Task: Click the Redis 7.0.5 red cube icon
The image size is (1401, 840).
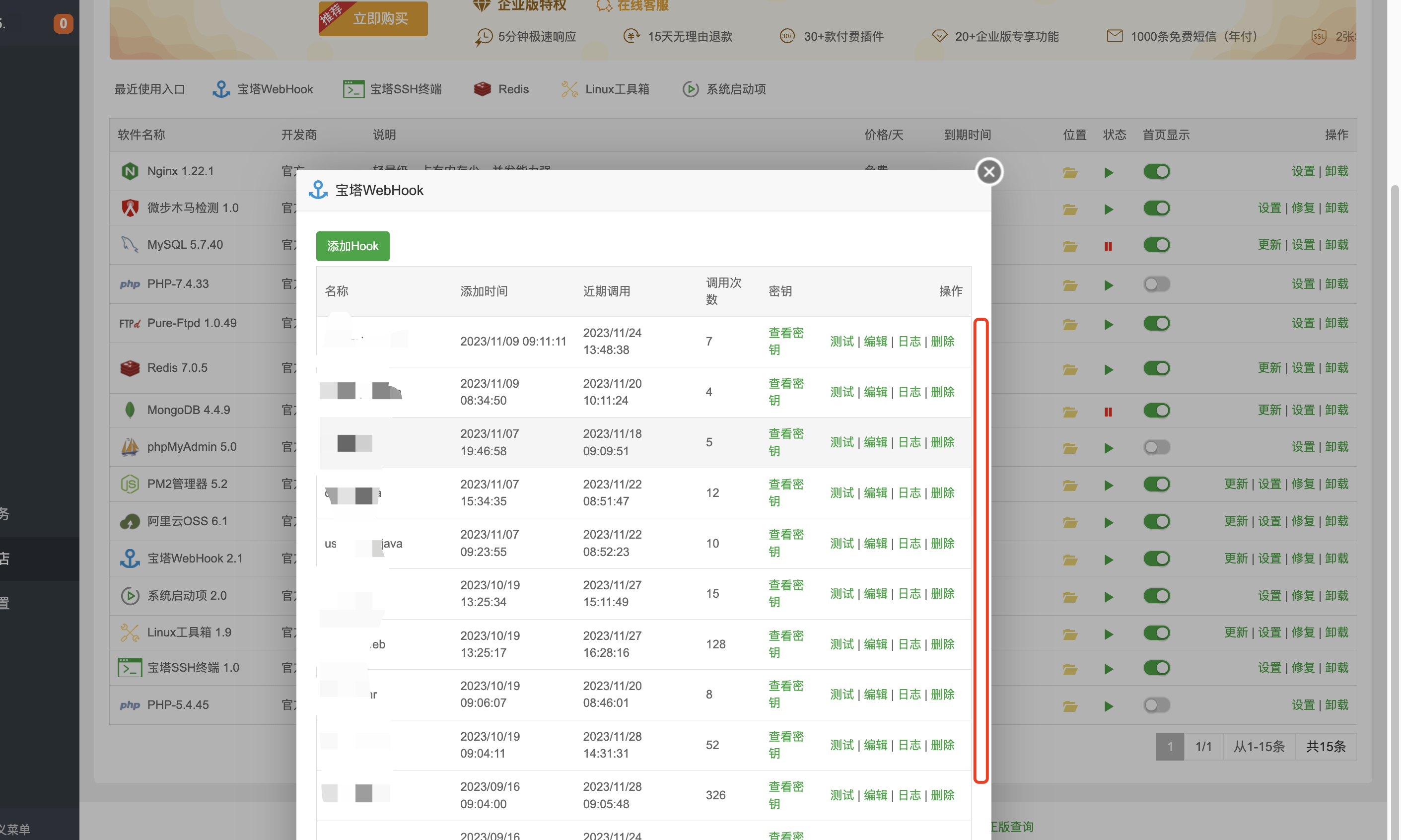Action: [x=130, y=368]
